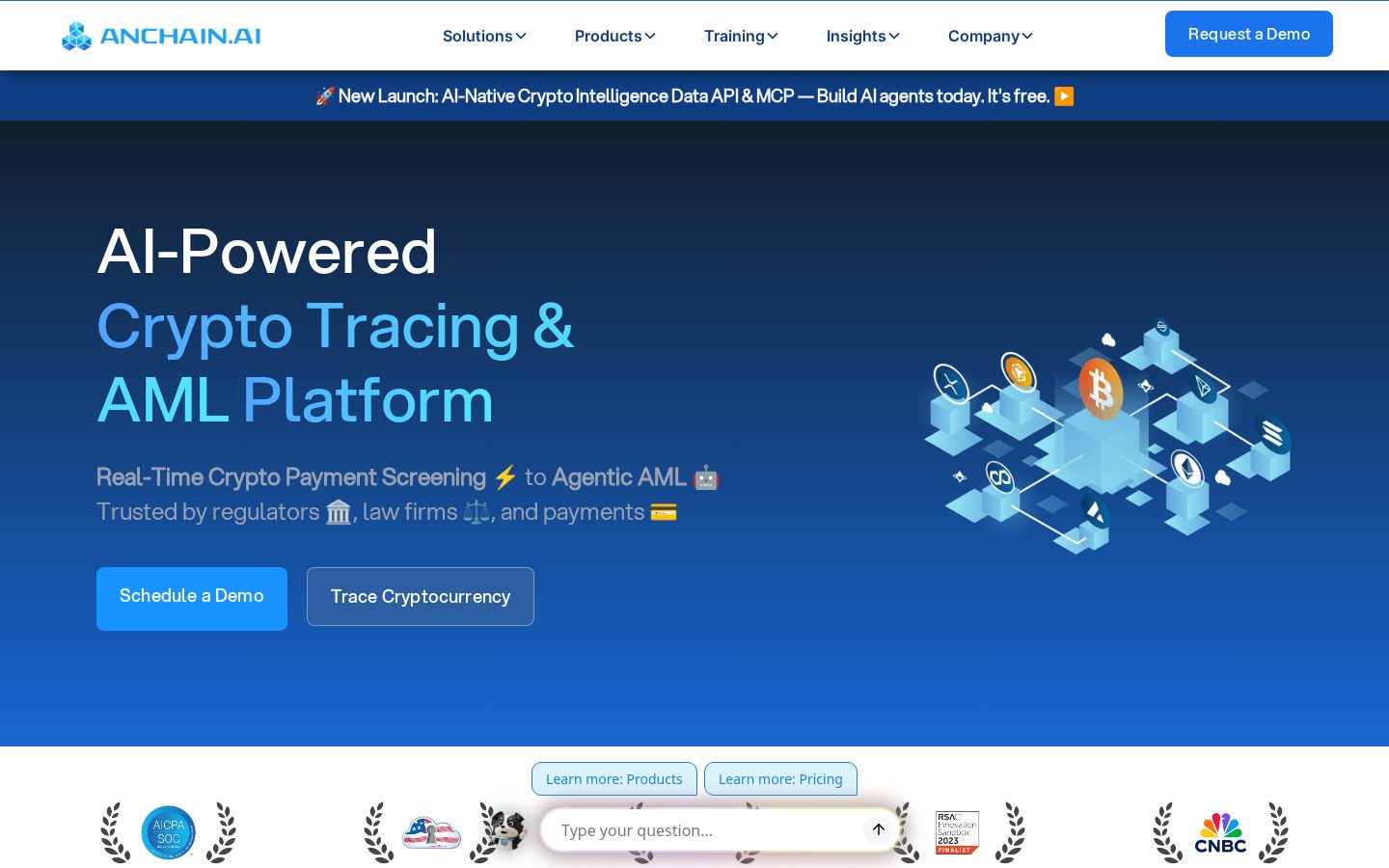Screen dimensions: 1389x868
Task: Open the Solutions menu
Action: [x=484, y=36]
